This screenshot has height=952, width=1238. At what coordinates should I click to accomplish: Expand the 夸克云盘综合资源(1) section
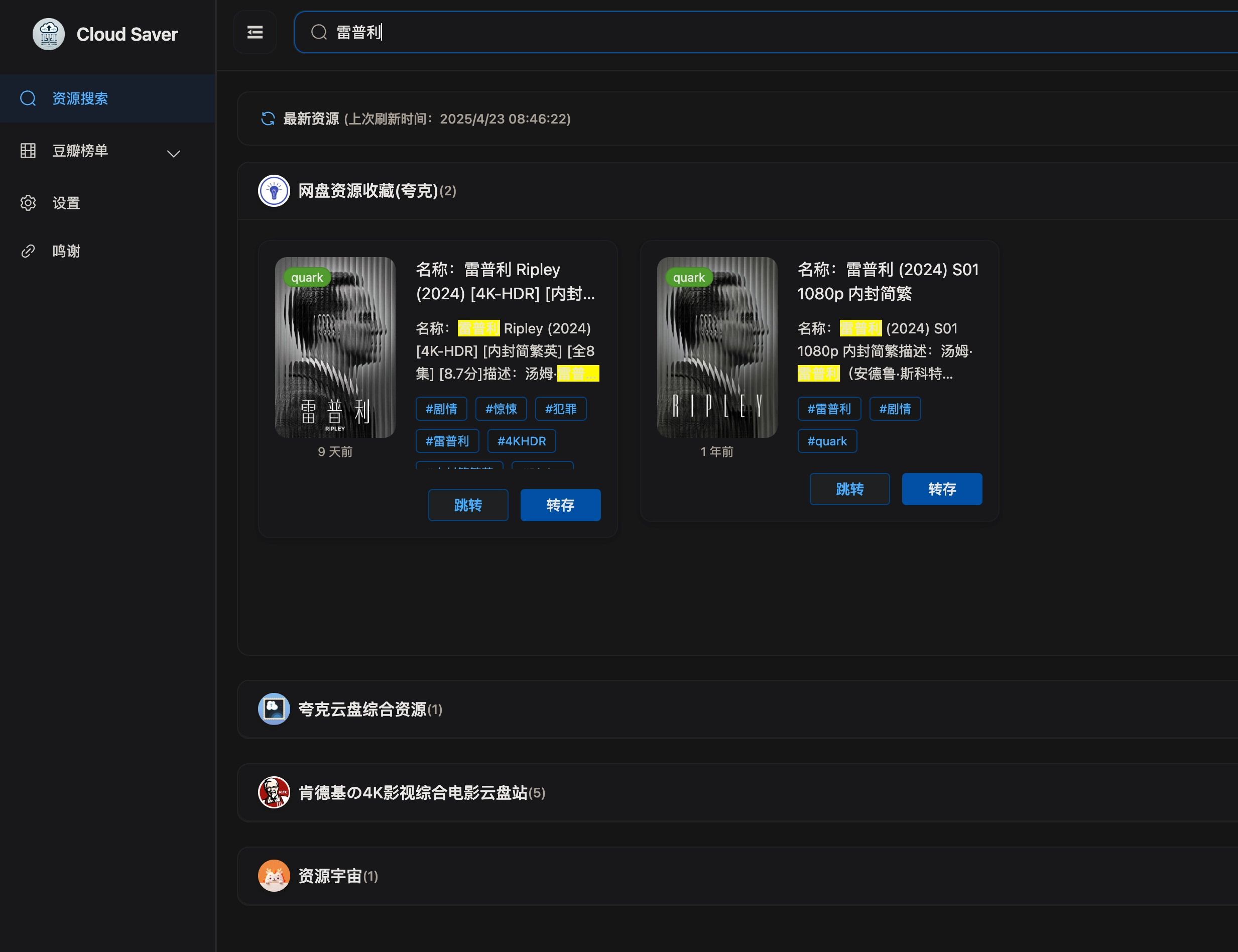coord(737,709)
